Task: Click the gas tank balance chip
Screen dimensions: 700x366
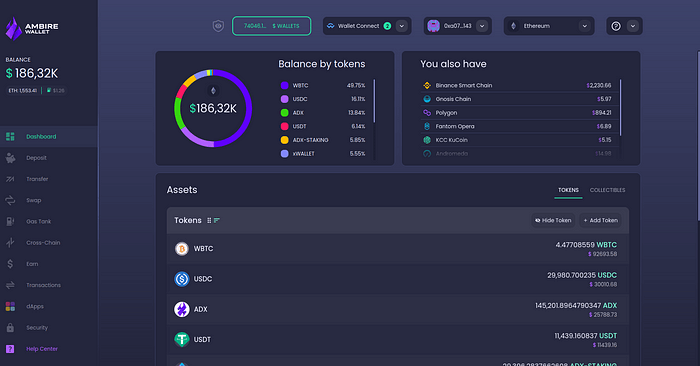Action: pyautogui.click(x=55, y=91)
